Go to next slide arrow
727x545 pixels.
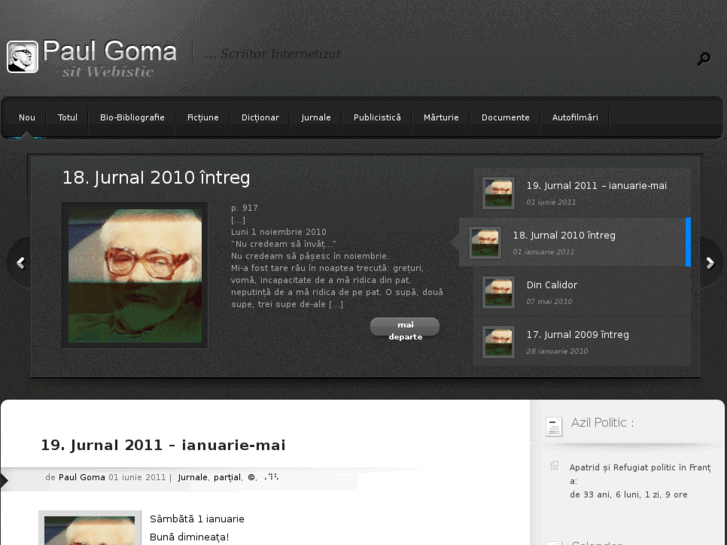(x=710, y=263)
